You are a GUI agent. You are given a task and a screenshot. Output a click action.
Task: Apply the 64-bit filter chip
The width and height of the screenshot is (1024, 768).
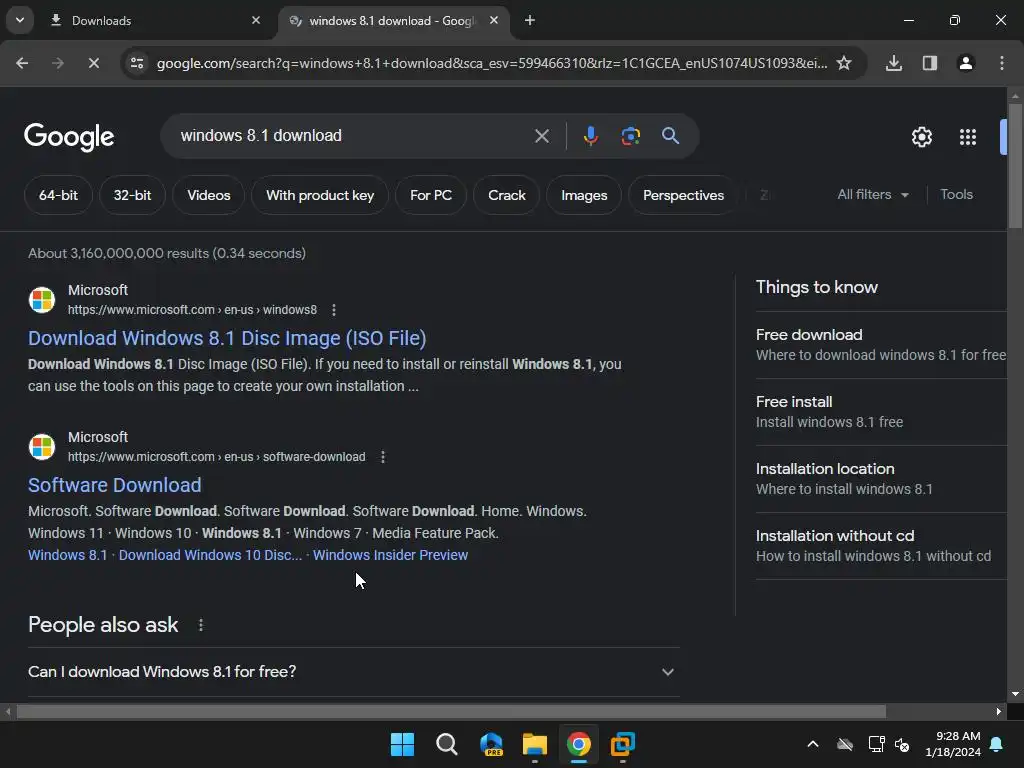(58, 195)
